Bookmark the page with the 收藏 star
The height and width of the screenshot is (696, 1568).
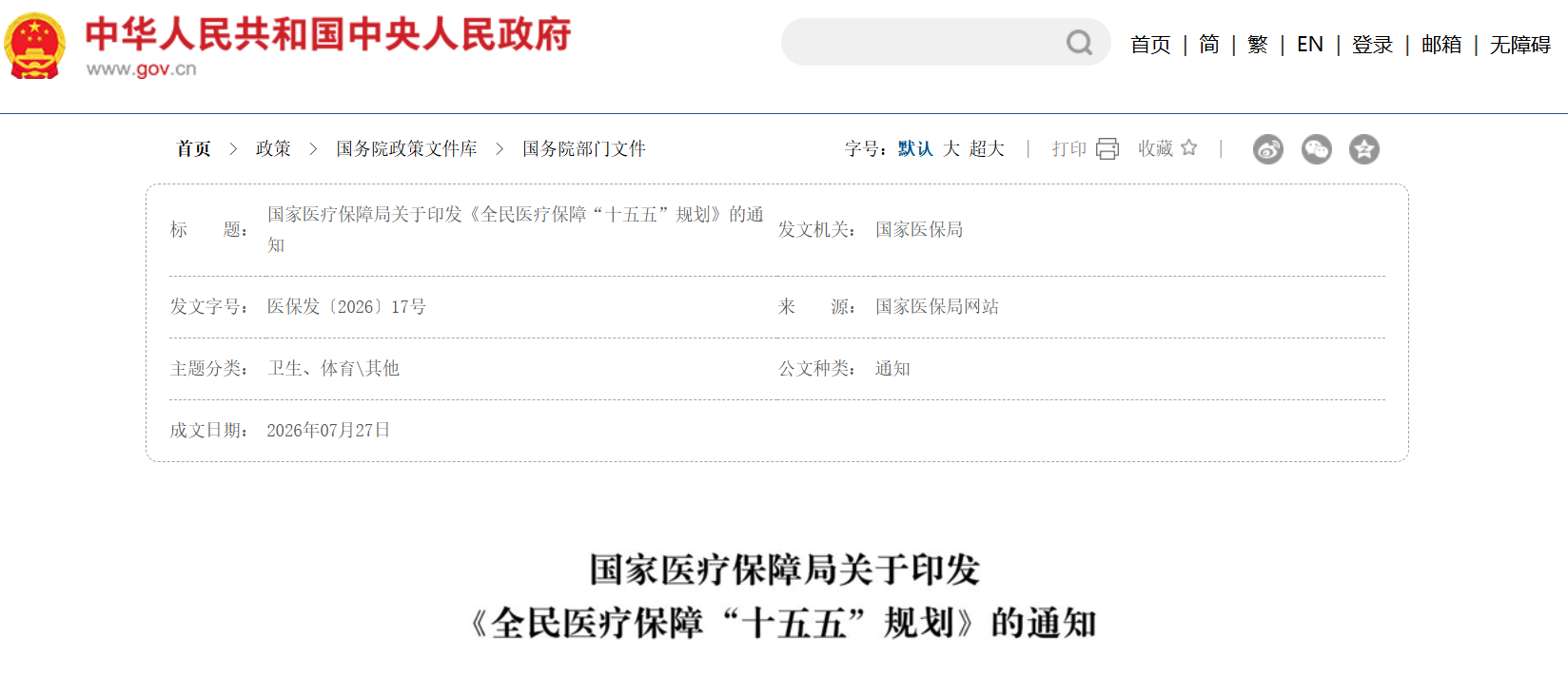tap(1189, 147)
